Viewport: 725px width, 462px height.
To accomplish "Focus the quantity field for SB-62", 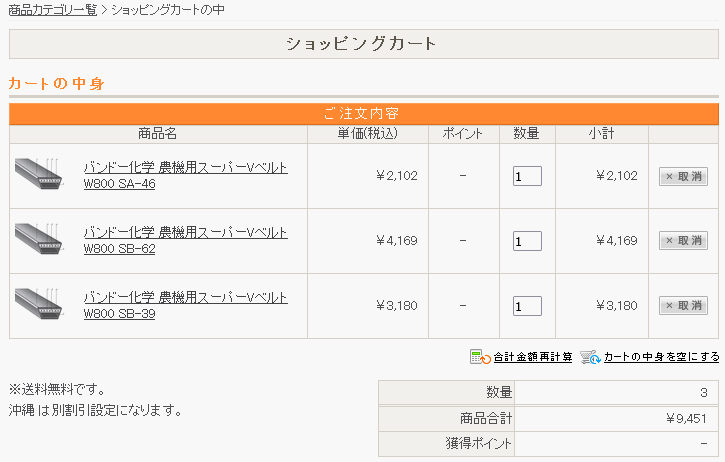I will (527, 241).
